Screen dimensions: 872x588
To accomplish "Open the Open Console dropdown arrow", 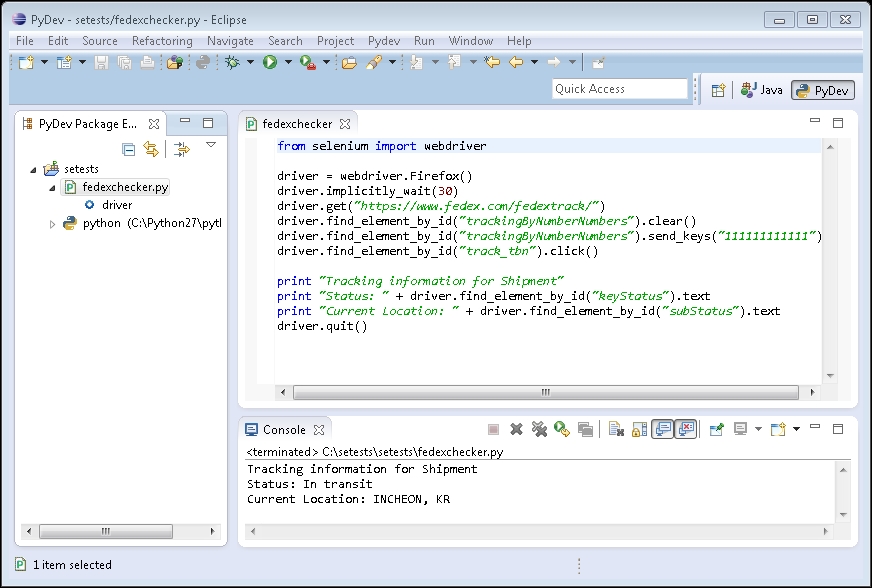I will point(796,429).
